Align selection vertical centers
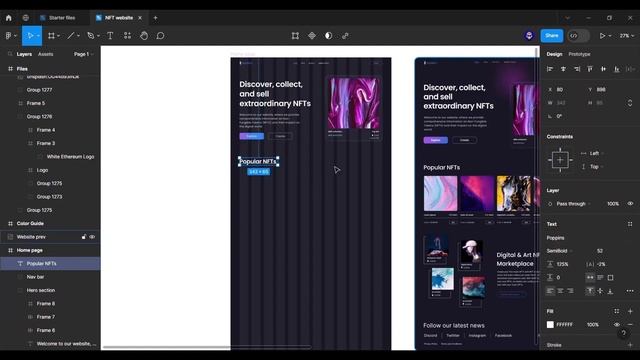 [x=604, y=69]
